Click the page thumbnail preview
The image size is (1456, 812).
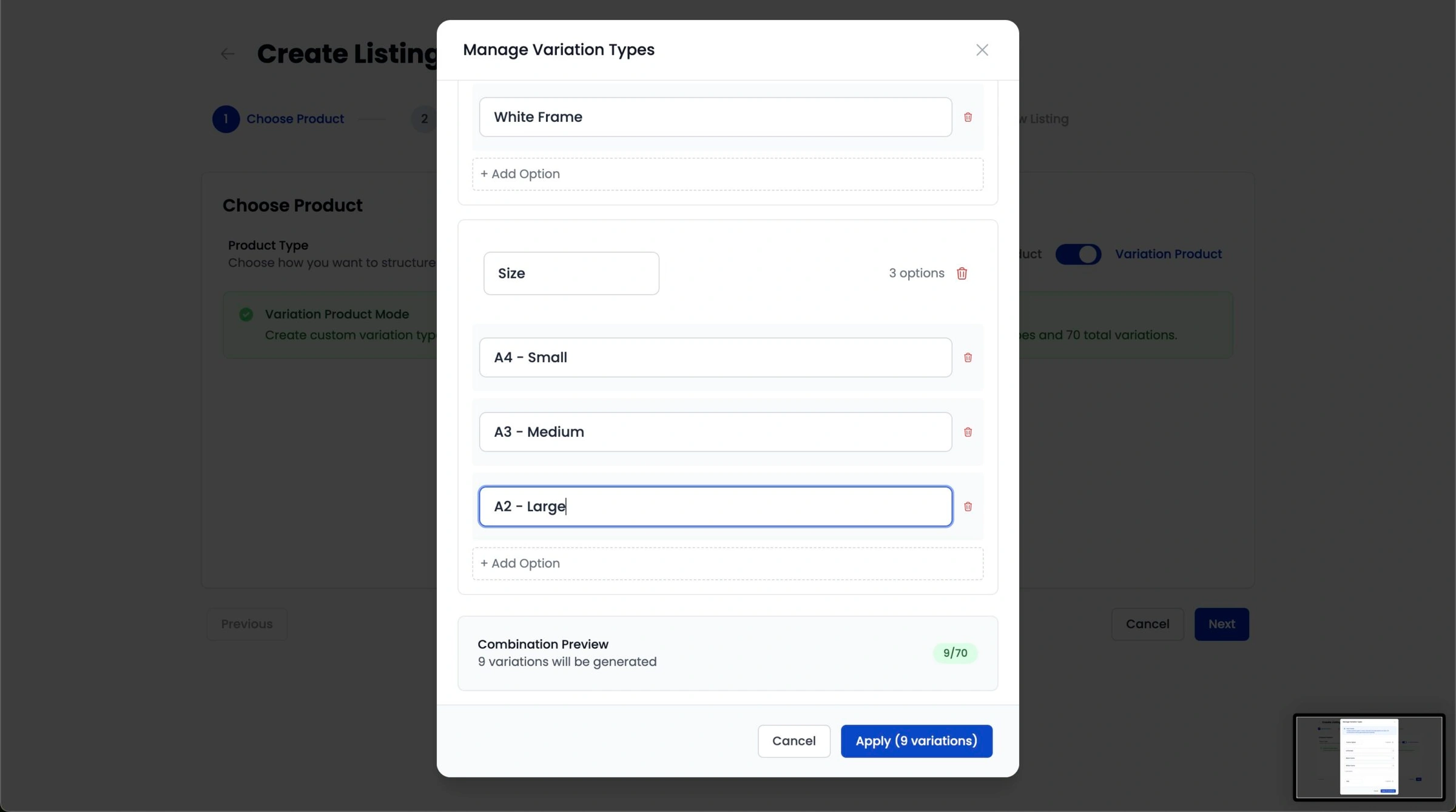coord(1369,757)
